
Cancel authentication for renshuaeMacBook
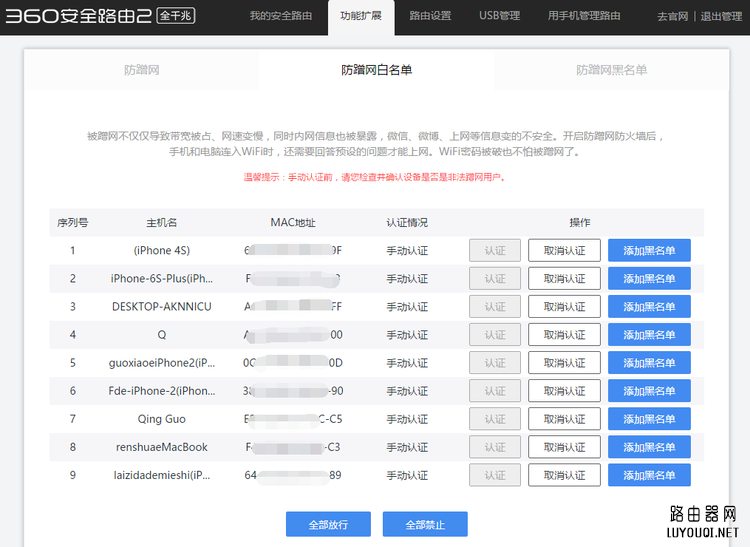(x=565, y=447)
